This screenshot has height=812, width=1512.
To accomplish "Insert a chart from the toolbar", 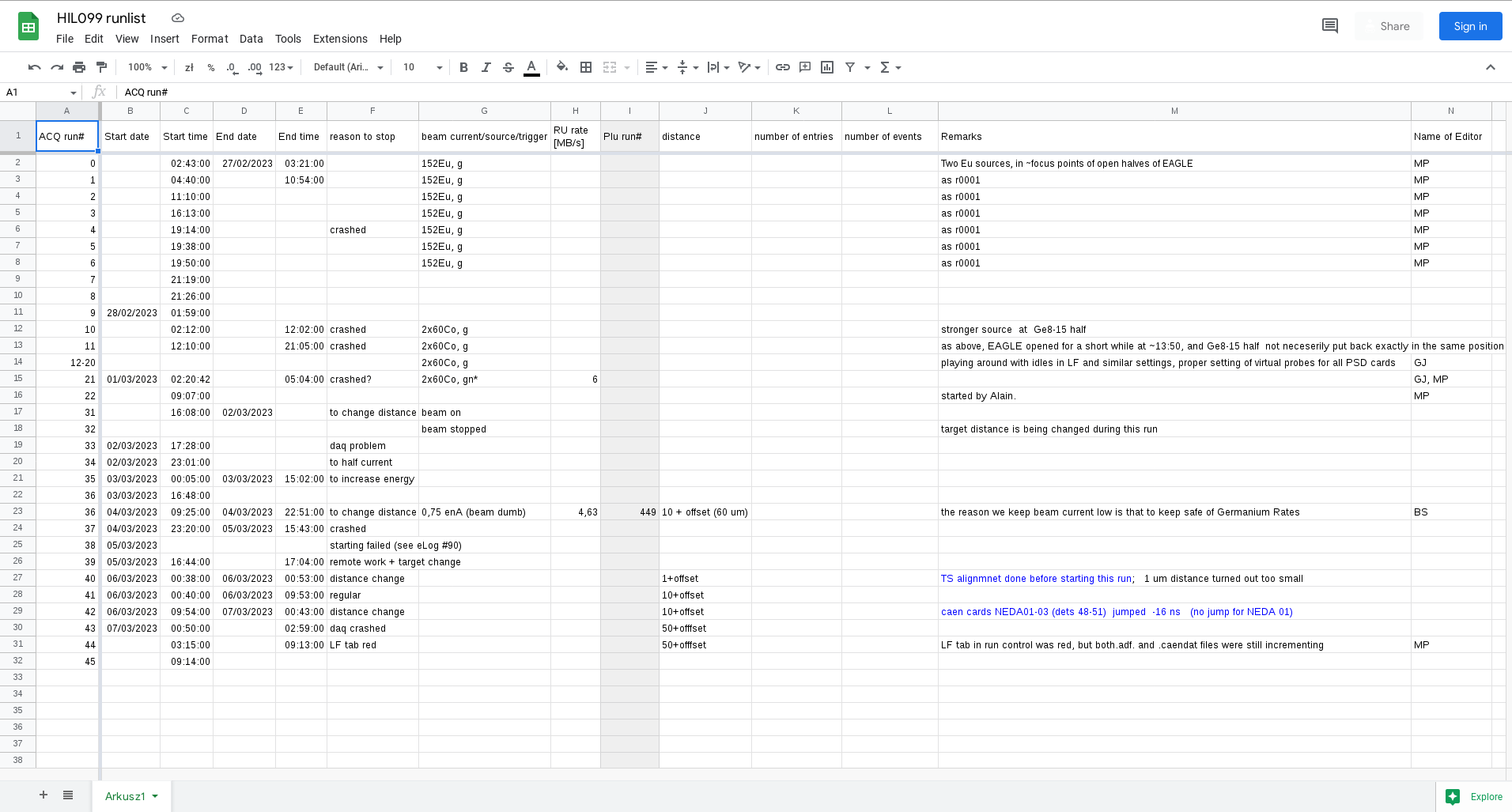I will pyautogui.click(x=826, y=67).
